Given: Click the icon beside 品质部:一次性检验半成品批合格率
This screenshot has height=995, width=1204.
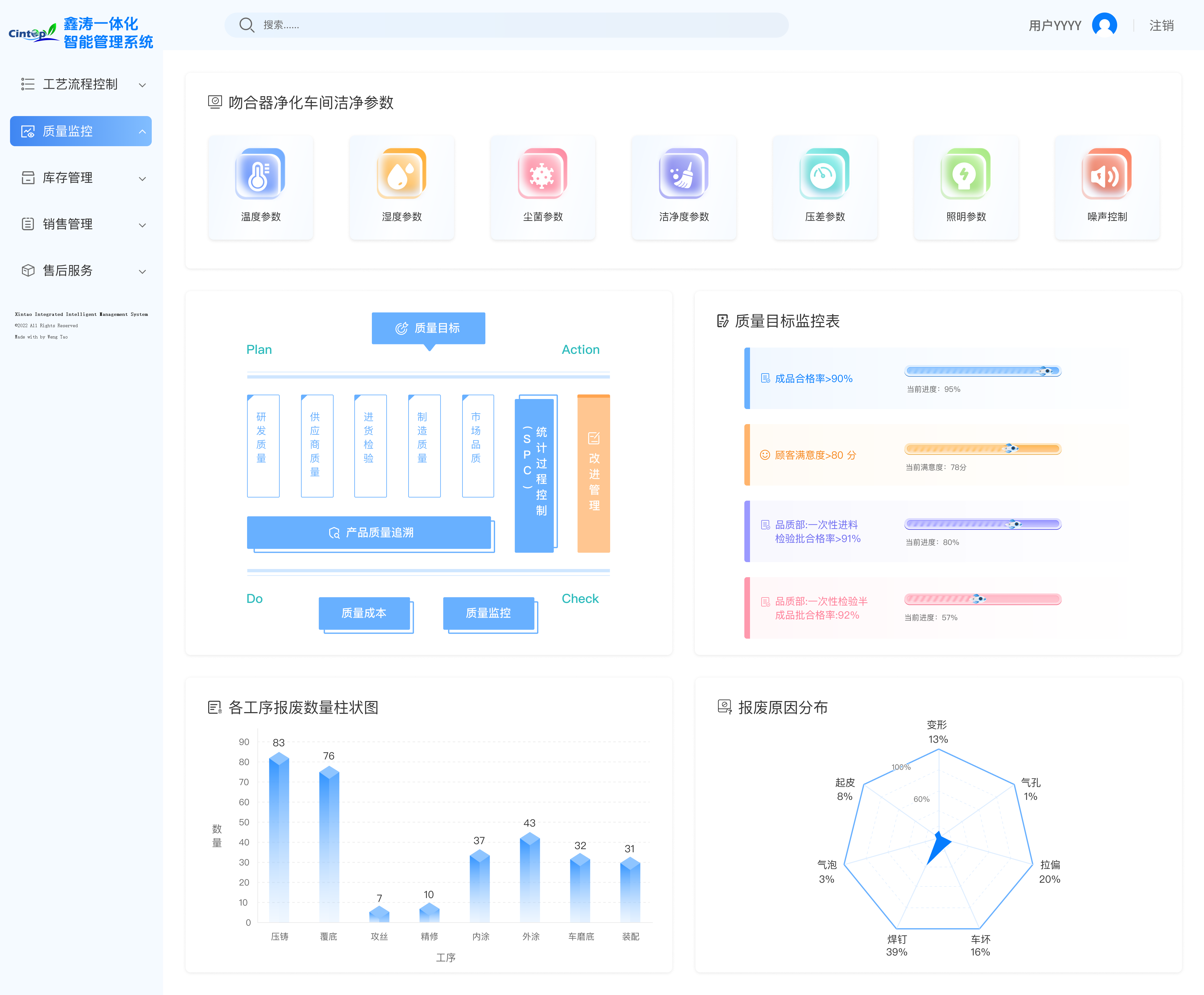Looking at the screenshot, I should [765, 602].
